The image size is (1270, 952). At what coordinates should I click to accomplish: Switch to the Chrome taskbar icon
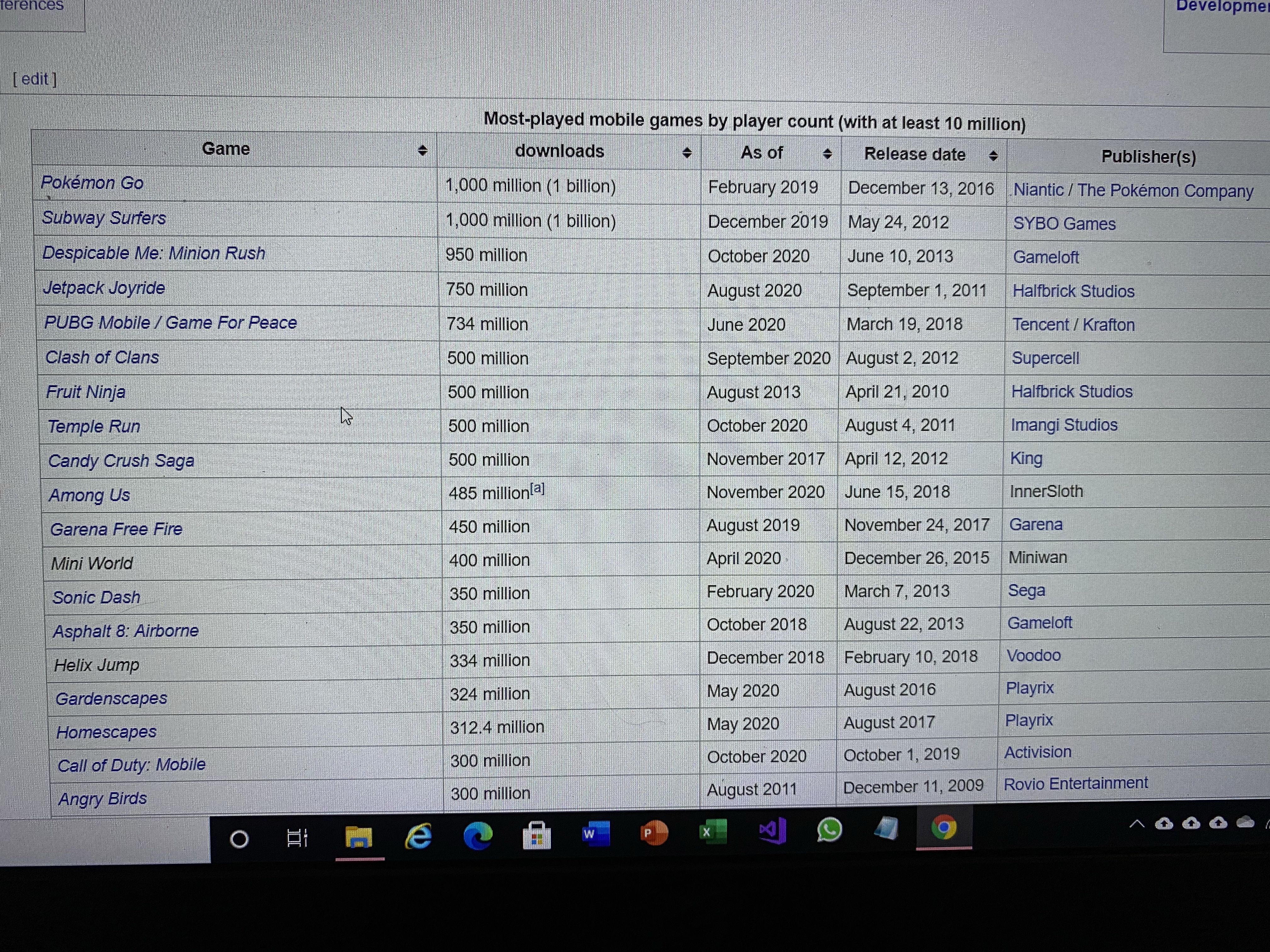click(944, 827)
